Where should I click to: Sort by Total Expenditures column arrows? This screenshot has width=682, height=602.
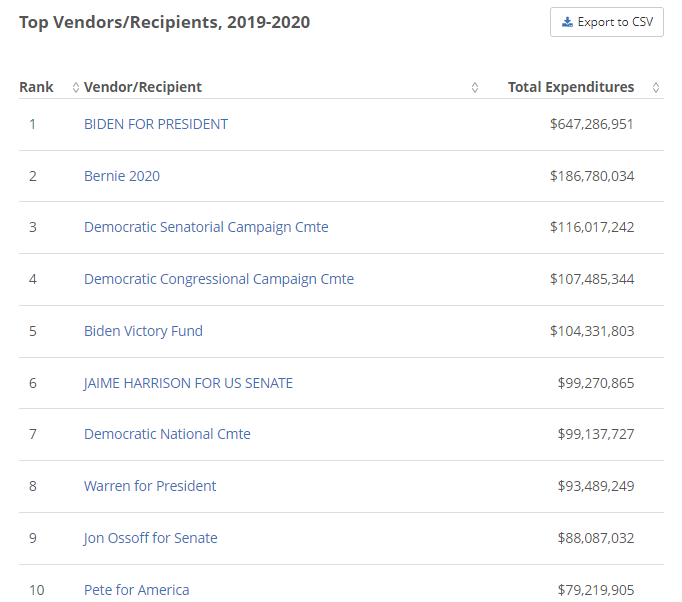click(655, 87)
